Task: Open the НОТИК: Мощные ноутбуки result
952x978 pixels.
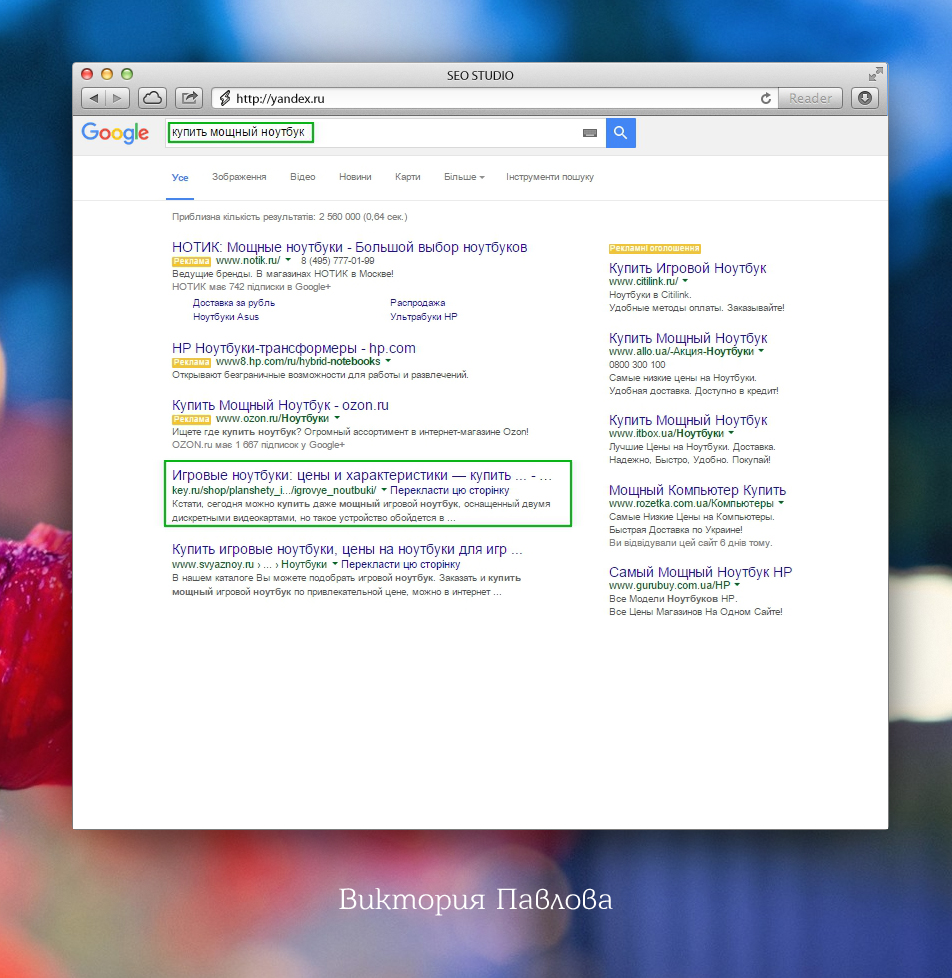Action: coord(349,247)
